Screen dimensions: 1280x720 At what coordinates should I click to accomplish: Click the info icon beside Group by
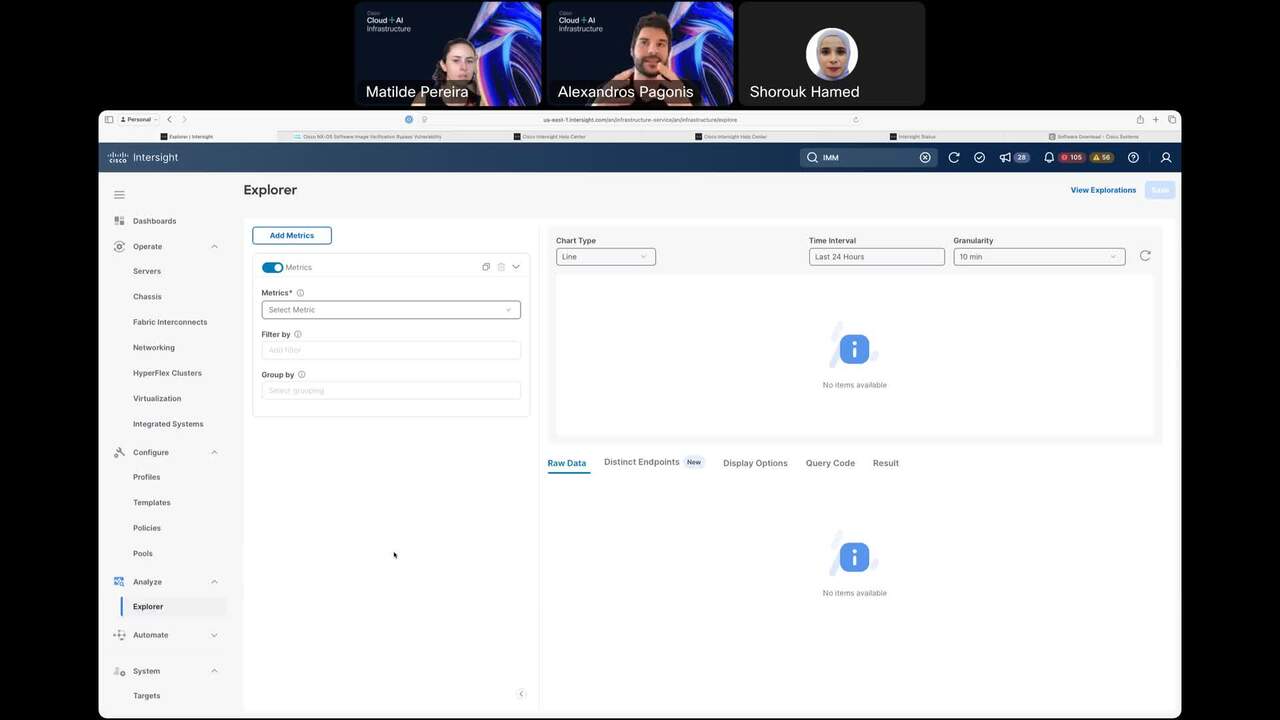point(301,375)
